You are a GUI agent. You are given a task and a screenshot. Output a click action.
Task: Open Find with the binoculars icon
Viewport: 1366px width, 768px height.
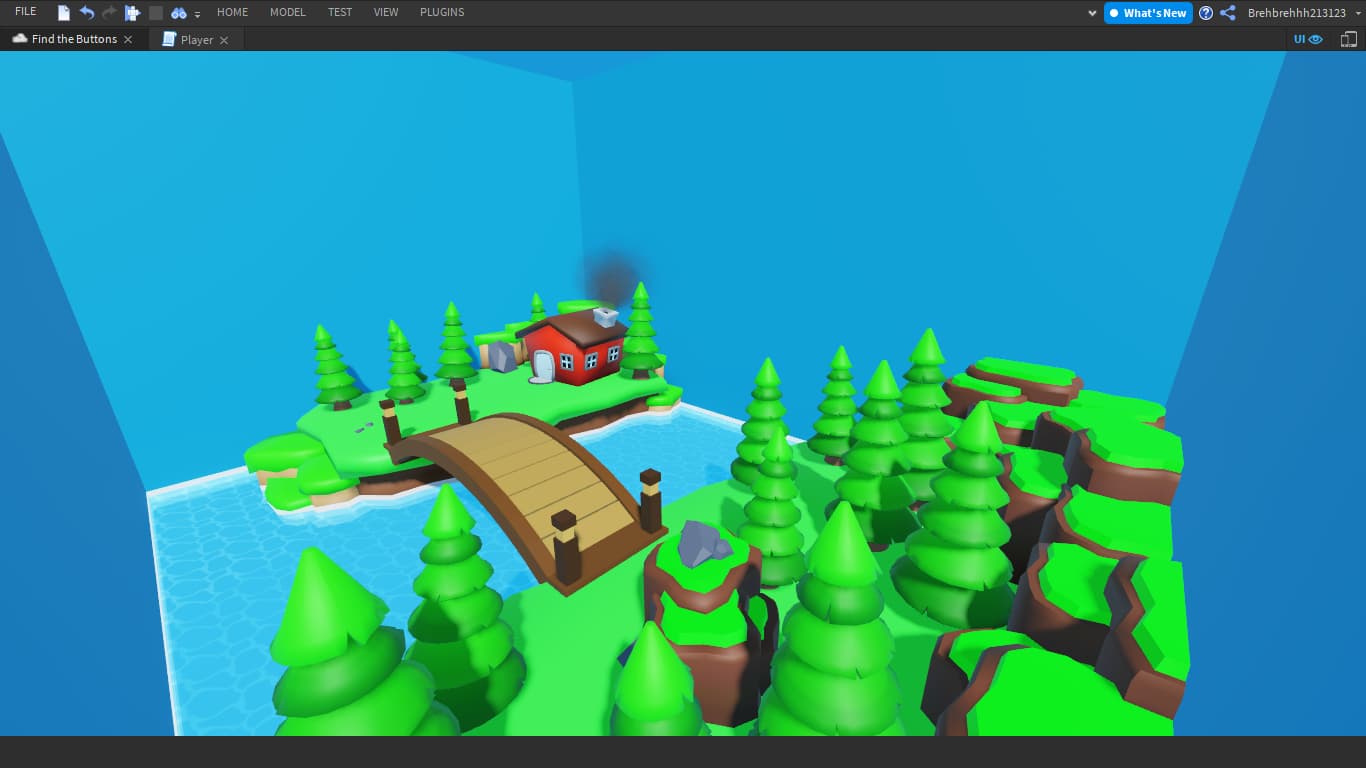tap(179, 13)
